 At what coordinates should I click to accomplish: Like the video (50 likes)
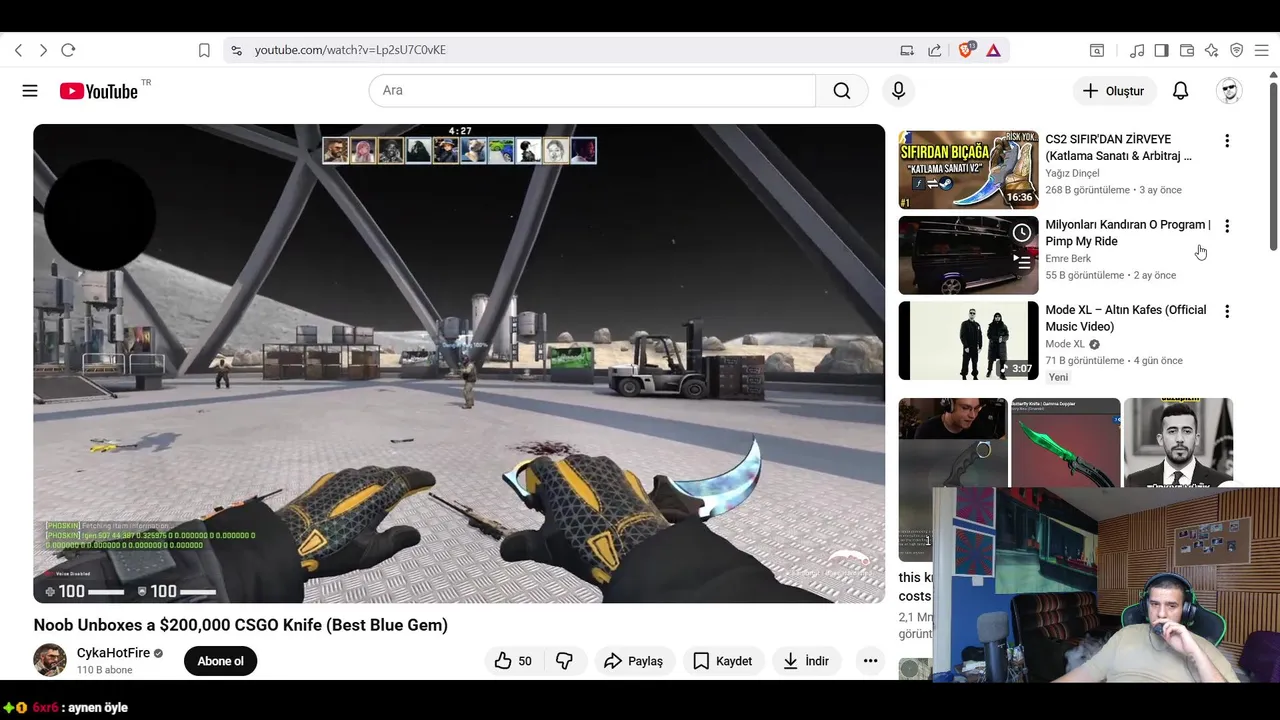[x=514, y=661]
